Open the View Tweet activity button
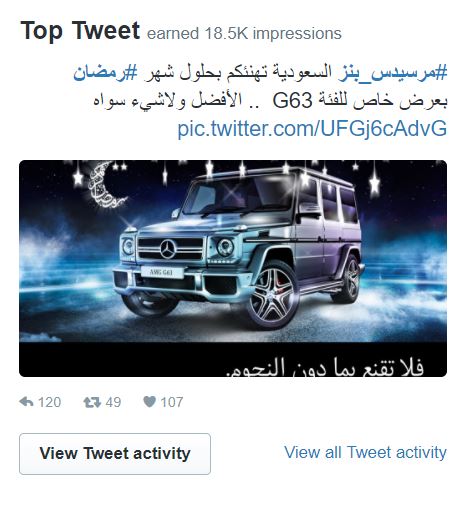Viewport: 463px width, 511px height. (x=115, y=454)
